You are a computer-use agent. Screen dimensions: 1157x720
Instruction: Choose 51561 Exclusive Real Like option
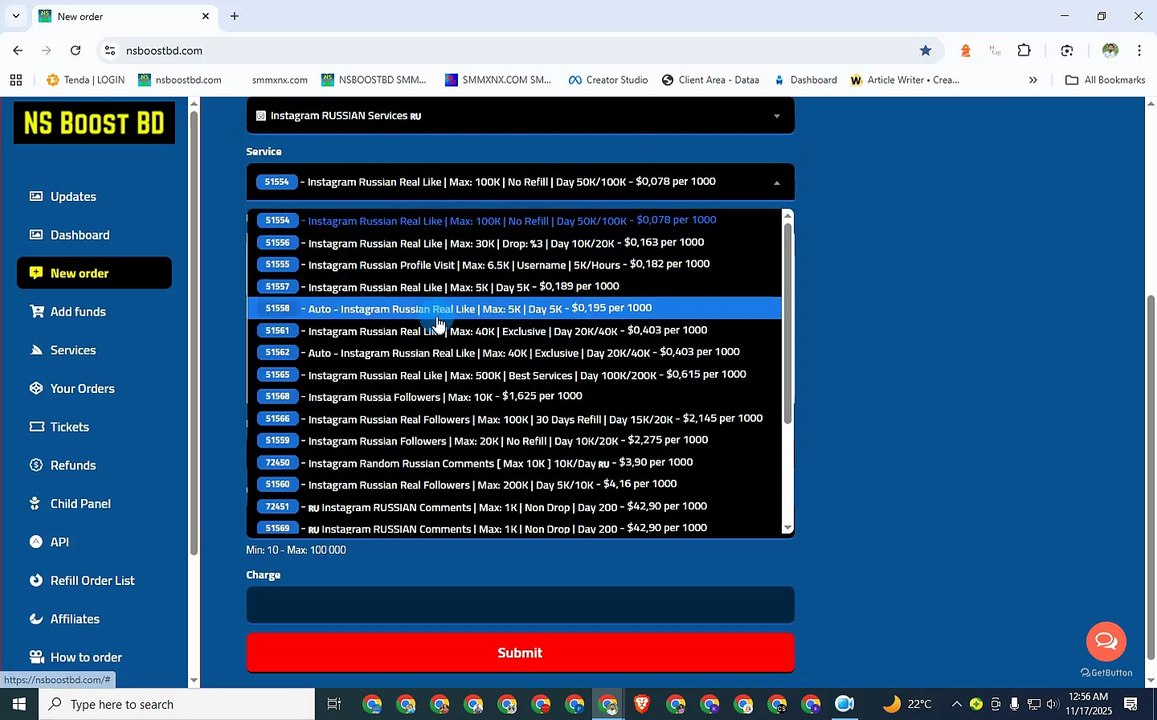click(x=514, y=330)
